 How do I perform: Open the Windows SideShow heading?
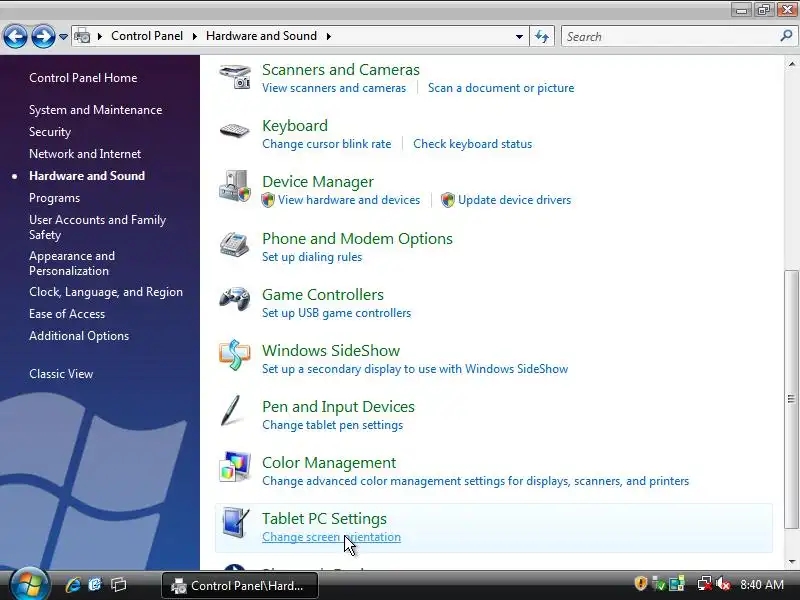pos(331,351)
